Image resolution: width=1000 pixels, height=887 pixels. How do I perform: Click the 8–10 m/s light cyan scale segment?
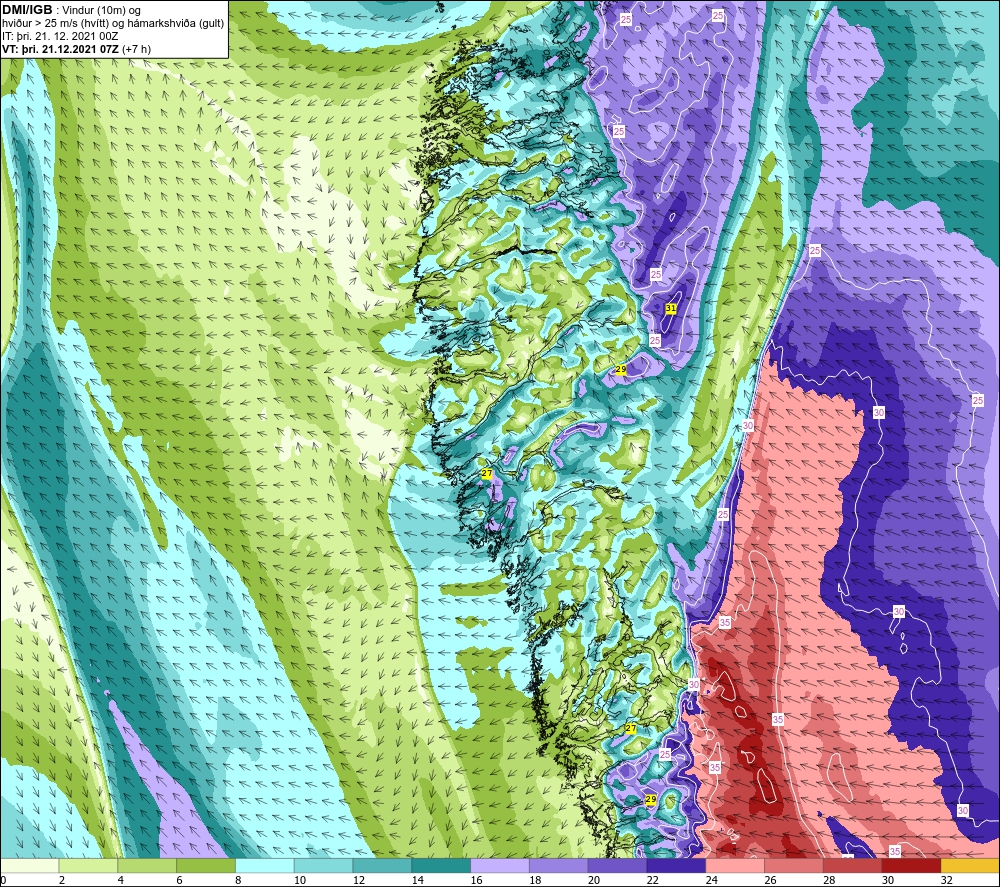265,866
